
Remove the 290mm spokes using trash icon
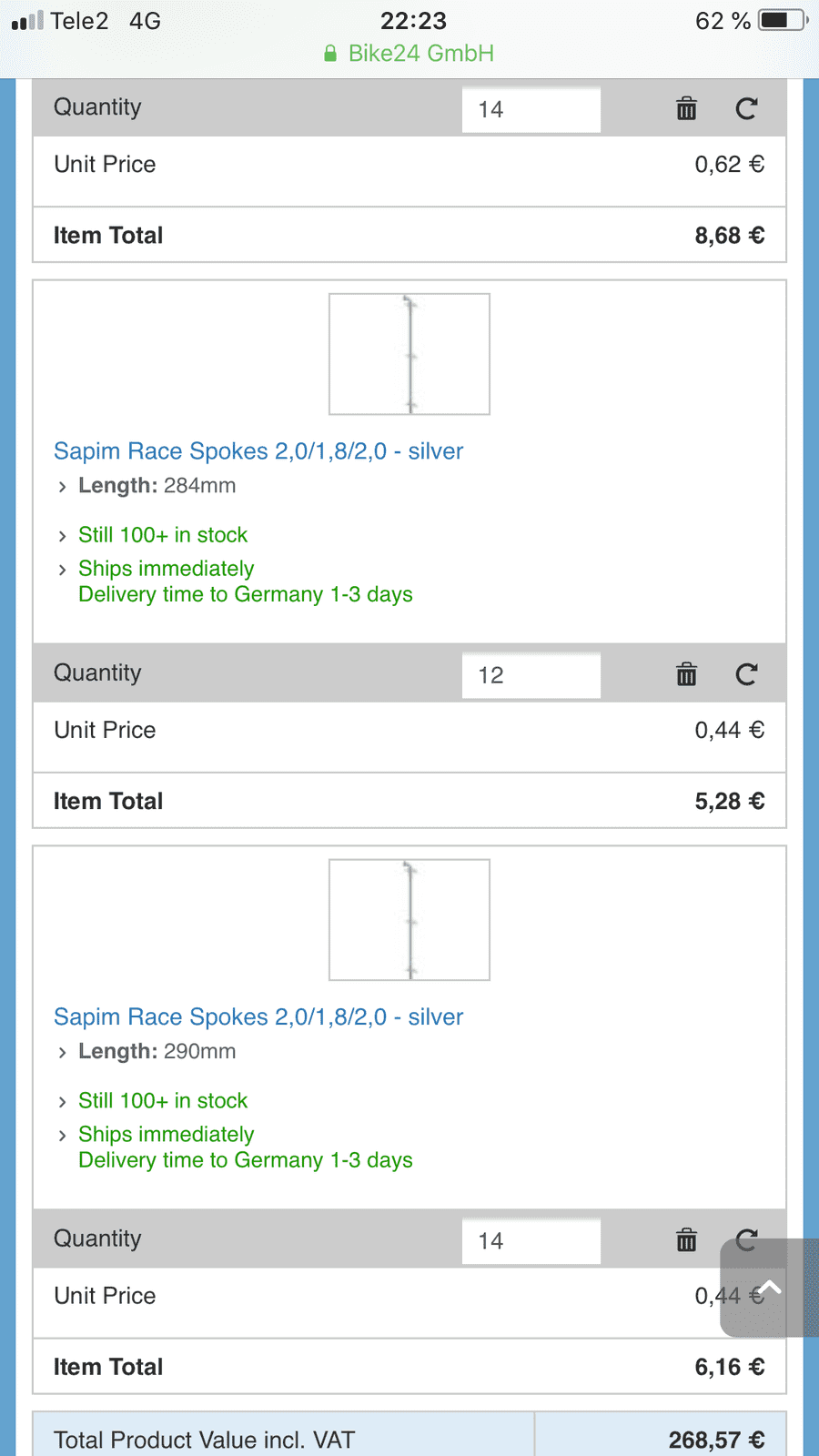686,1239
